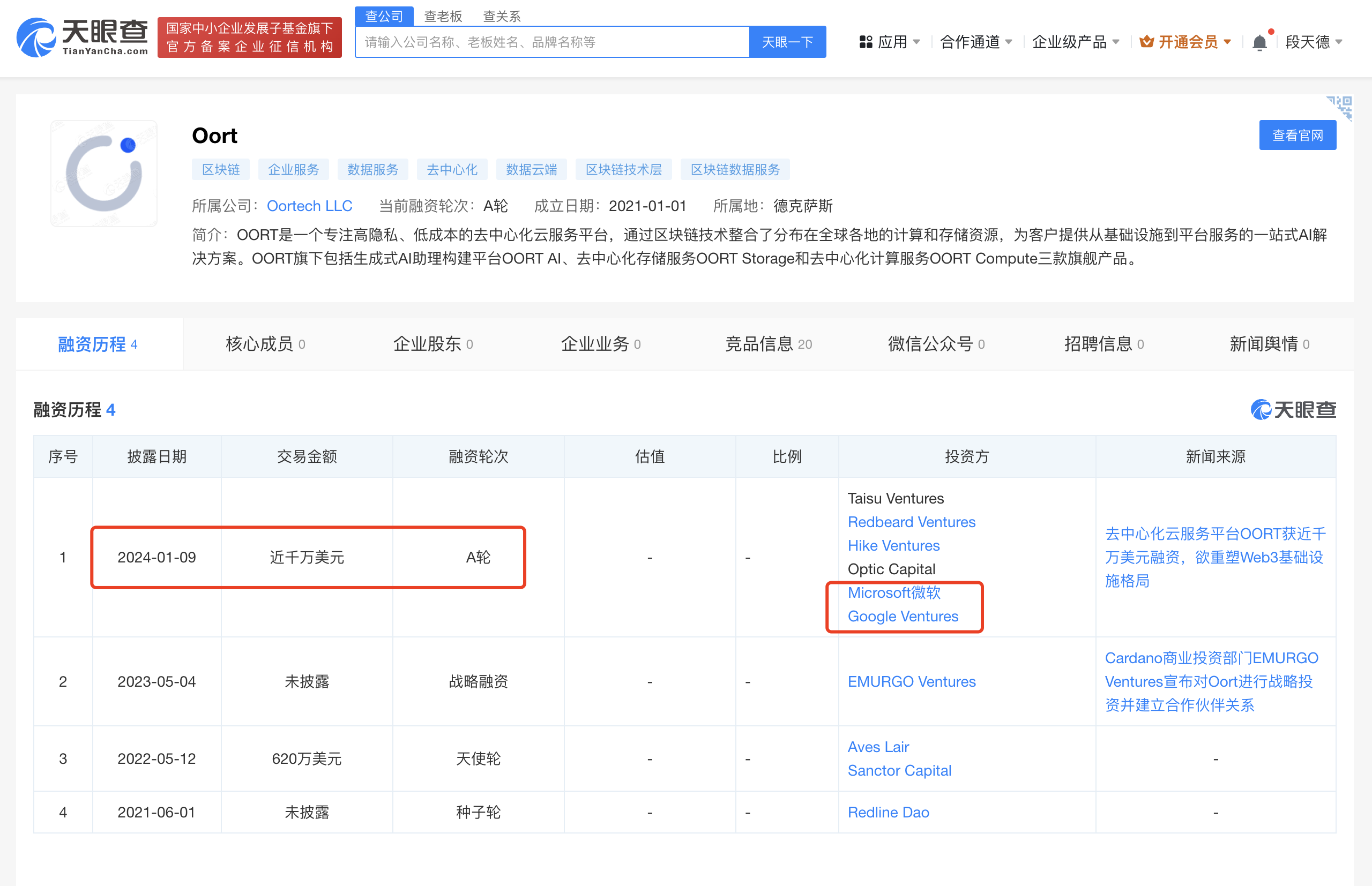Click the Oort company logo thumbnail
1372x886 pixels.
104,173
